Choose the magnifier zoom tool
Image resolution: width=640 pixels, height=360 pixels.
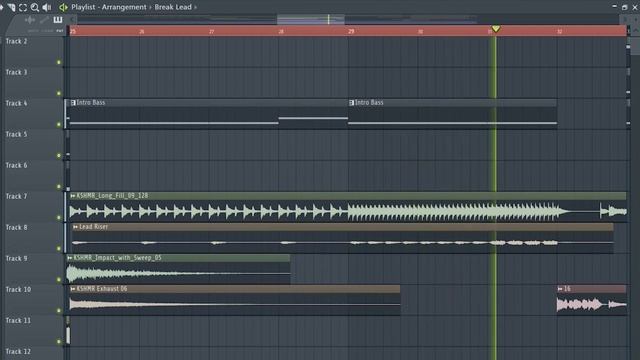(x=35, y=7)
